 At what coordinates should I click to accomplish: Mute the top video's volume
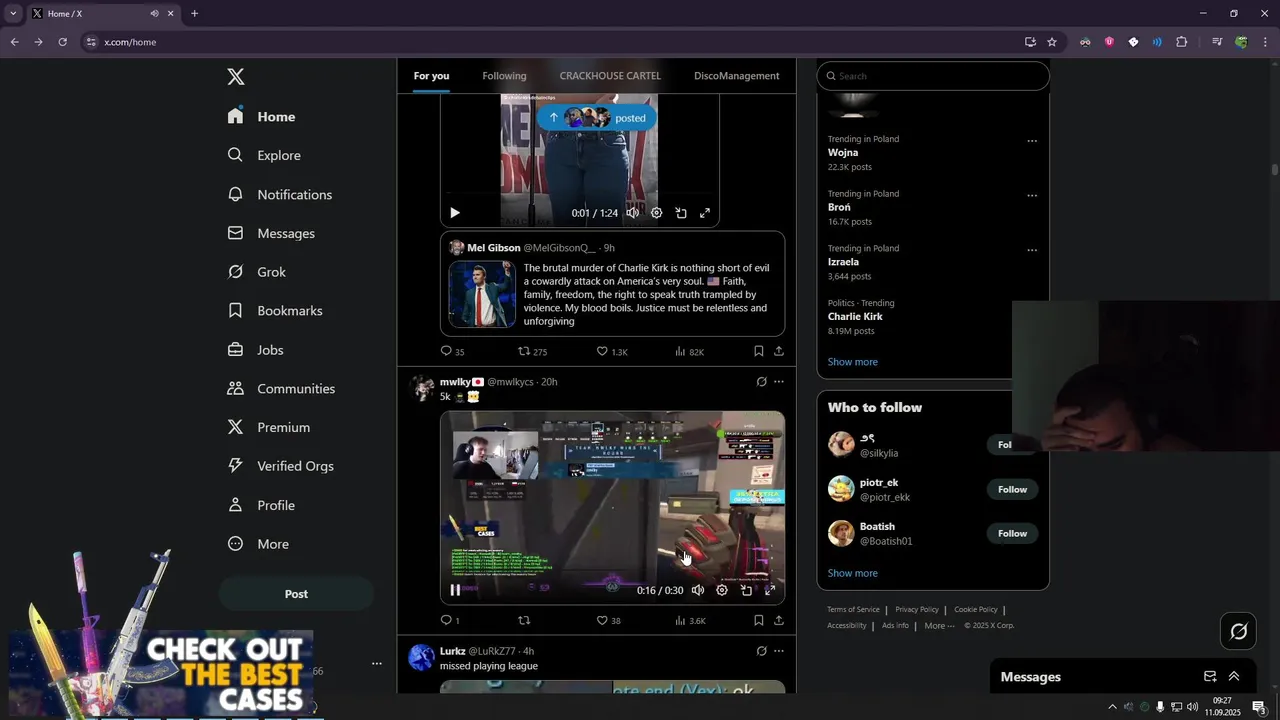633,213
